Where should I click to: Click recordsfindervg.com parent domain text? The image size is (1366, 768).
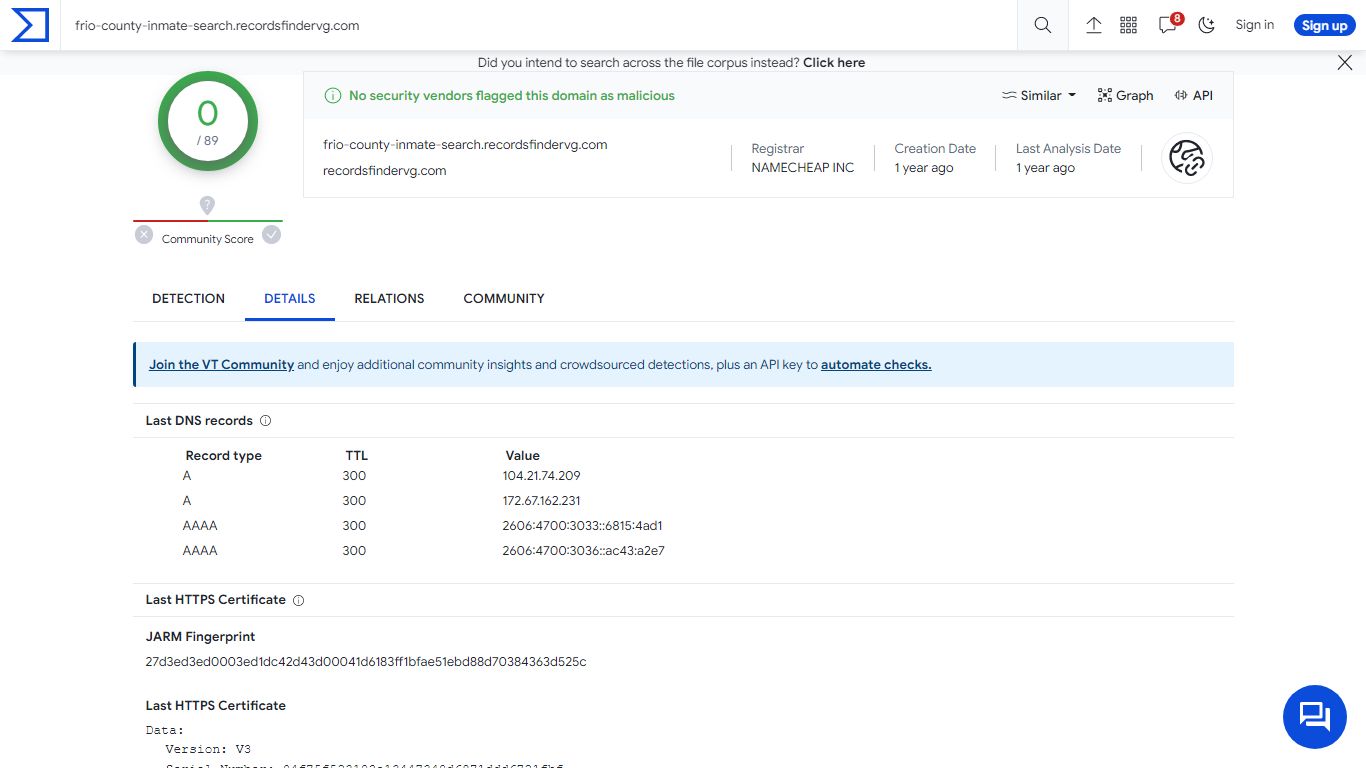(385, 171)
